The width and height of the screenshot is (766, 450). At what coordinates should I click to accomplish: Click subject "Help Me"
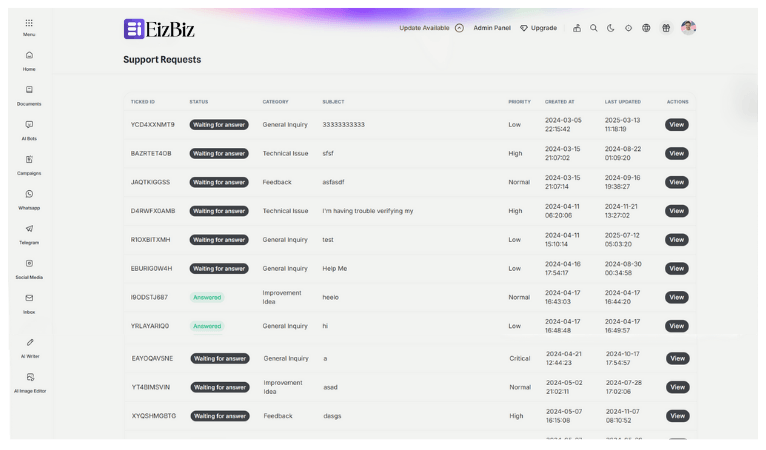(x=335, y=269)
